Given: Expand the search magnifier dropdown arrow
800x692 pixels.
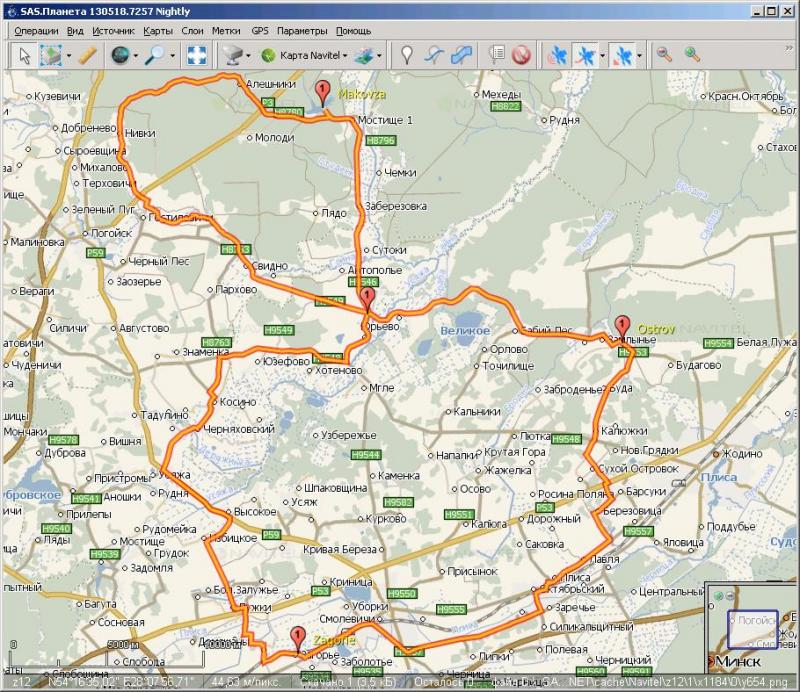Looking at the screenshot, I should point(172,55).
